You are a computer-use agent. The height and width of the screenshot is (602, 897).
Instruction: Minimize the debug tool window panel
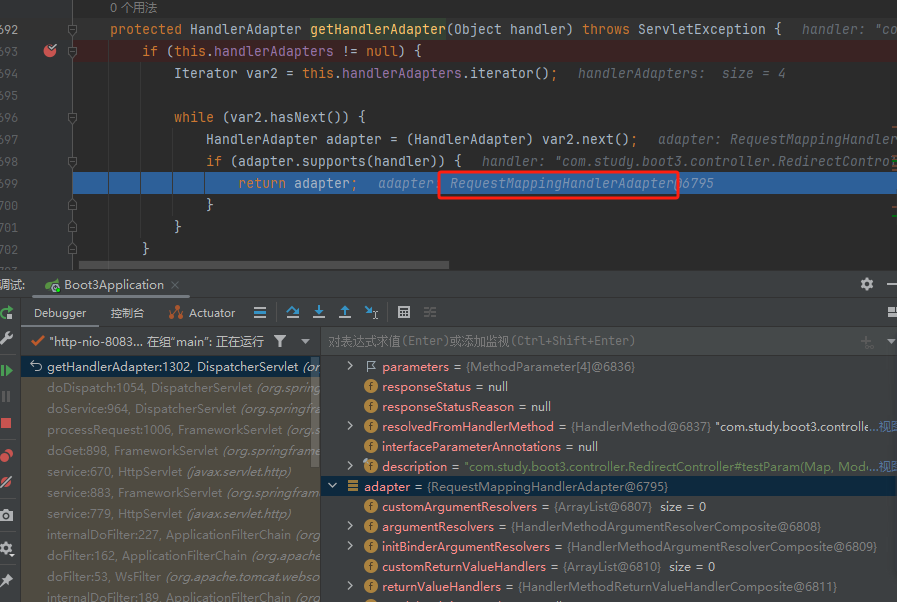coord(892,284)
